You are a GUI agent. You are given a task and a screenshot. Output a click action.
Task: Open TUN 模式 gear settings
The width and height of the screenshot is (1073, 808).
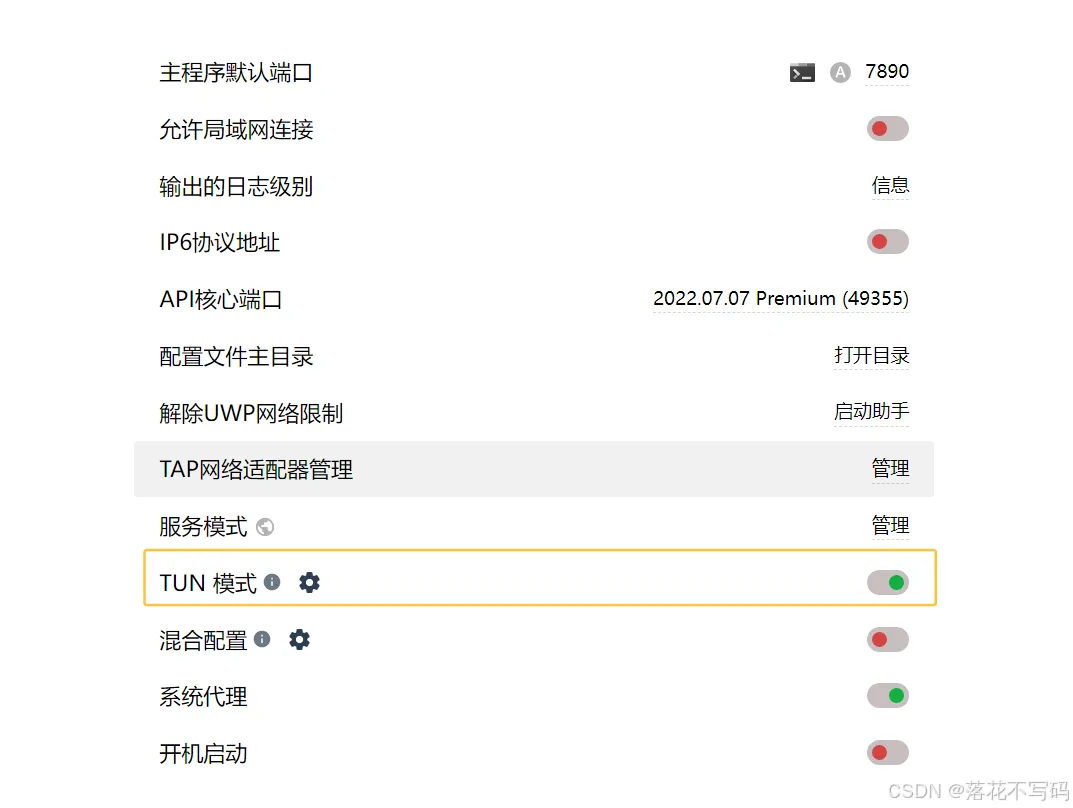pos(310,582)
